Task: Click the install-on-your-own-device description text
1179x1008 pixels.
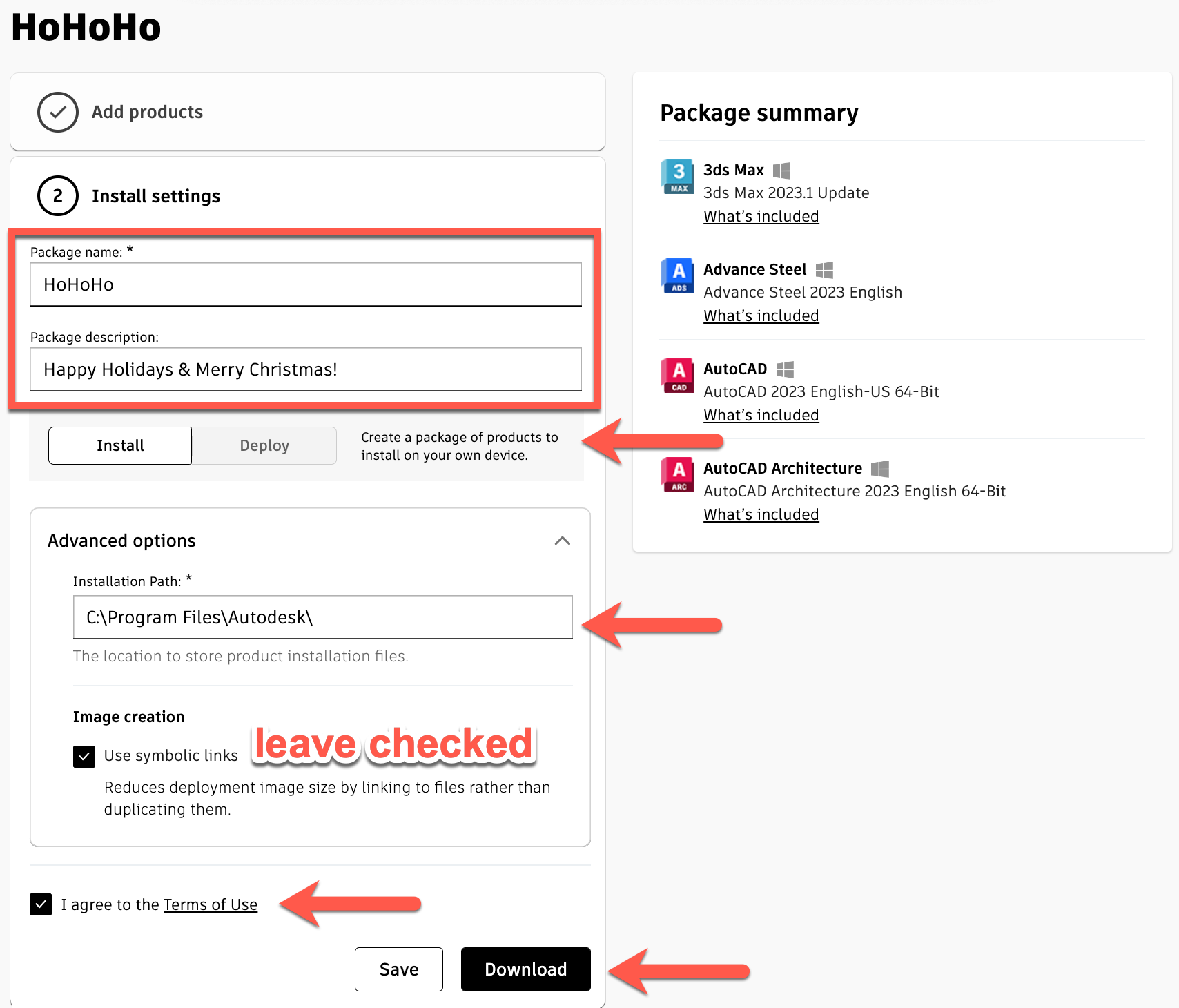Action: point(460,446)
